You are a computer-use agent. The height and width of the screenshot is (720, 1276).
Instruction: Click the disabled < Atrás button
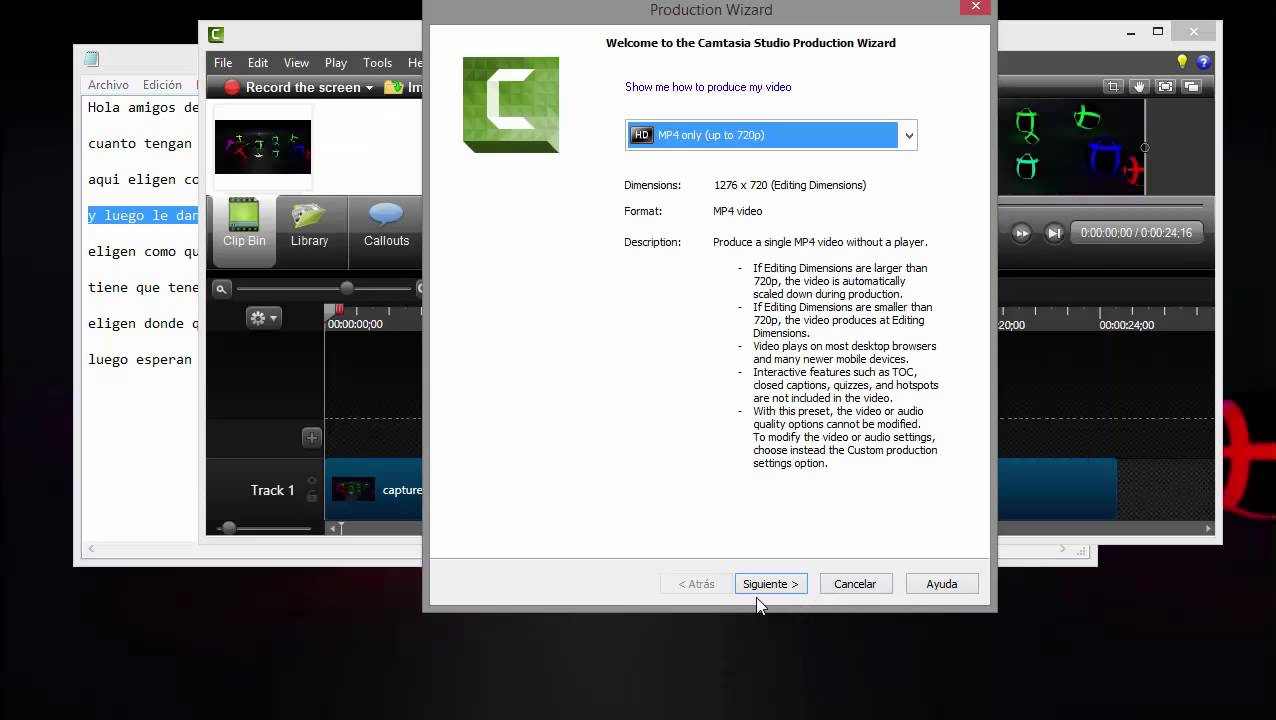696,584
